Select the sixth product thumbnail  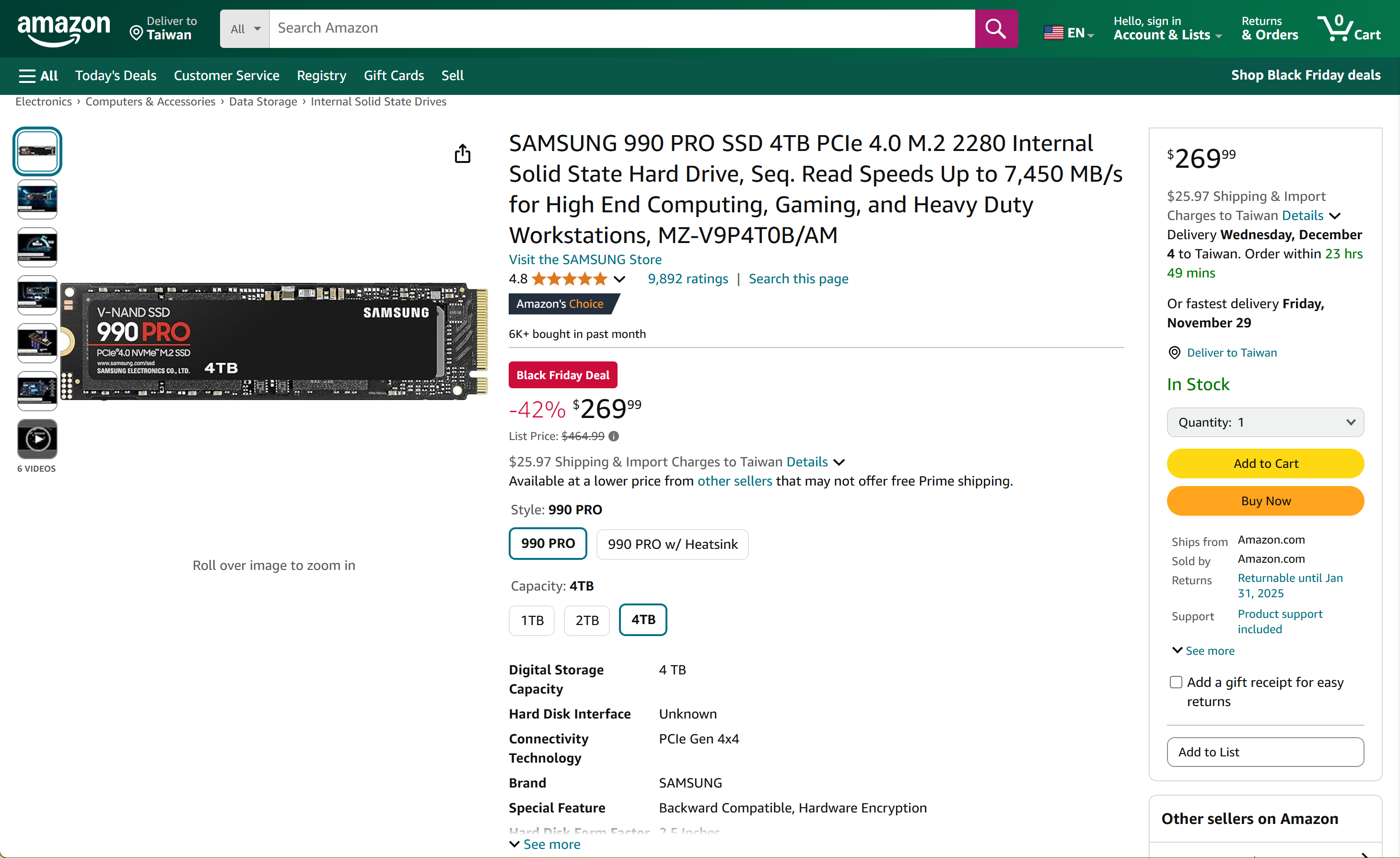click(x=37, y=391)
